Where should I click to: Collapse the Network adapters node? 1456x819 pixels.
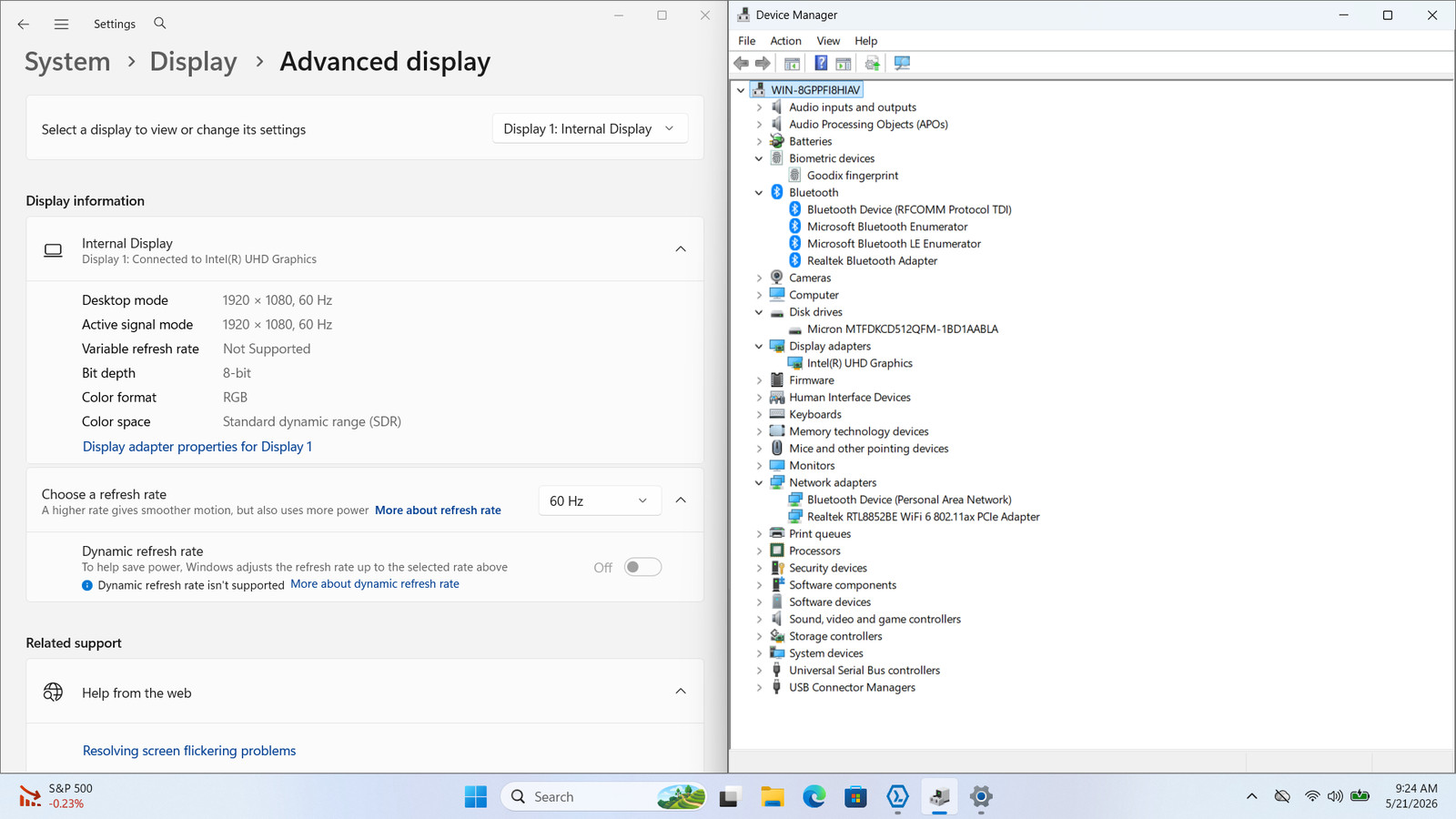pyautogui.click(x=759, y=482)
